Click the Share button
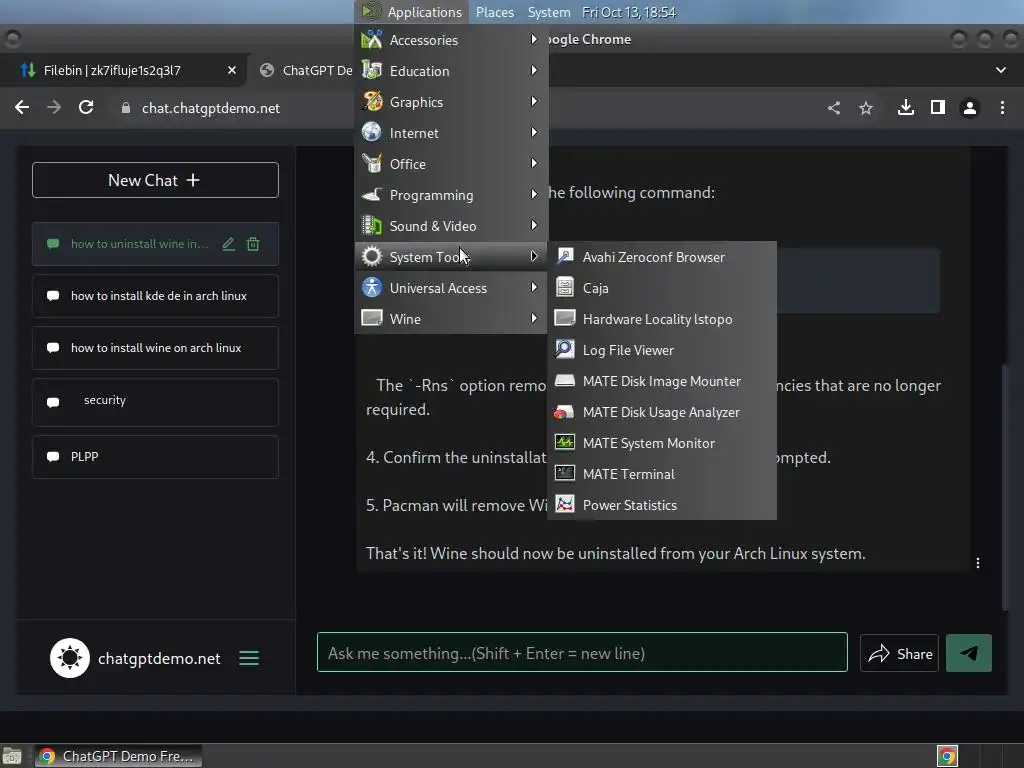 pyautogui.click(x=899, y=653)
